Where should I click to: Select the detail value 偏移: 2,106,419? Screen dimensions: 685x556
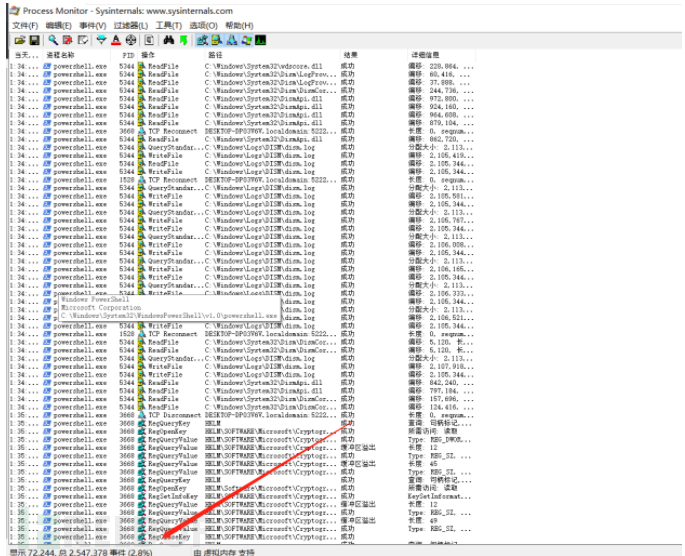tap(440, 155)
